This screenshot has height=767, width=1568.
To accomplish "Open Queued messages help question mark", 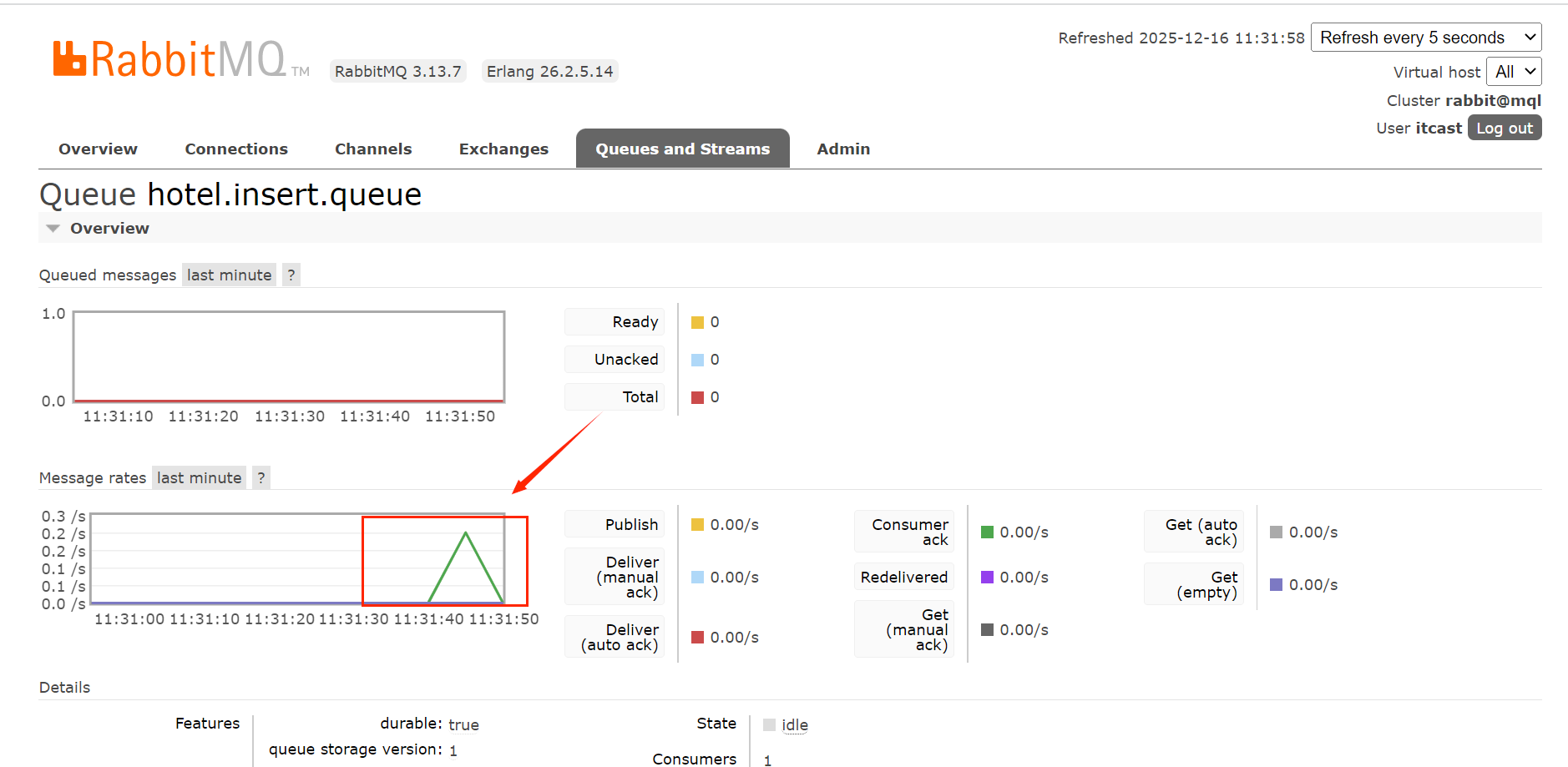I will [x=291, y=275].
